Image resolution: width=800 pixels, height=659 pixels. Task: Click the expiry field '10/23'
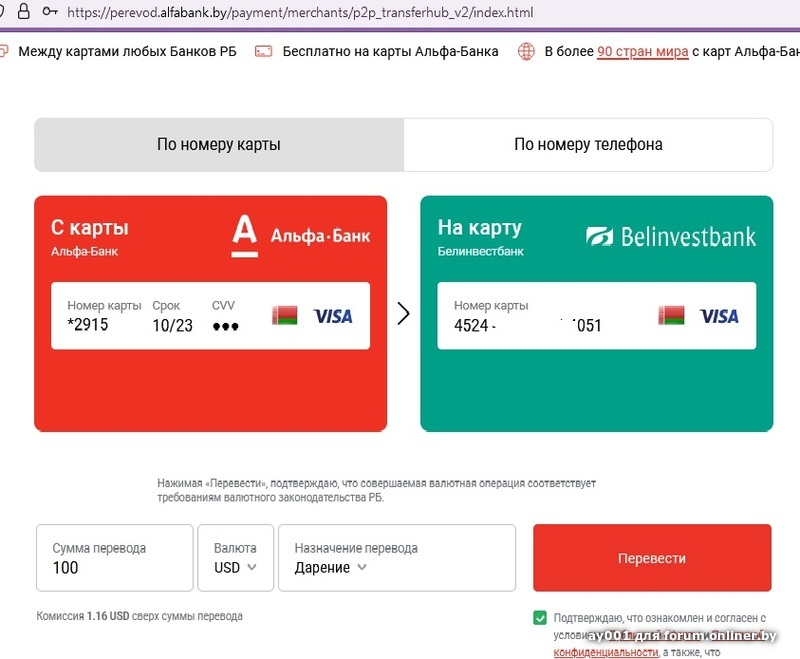pyautogui.click(x=172, y=316)
